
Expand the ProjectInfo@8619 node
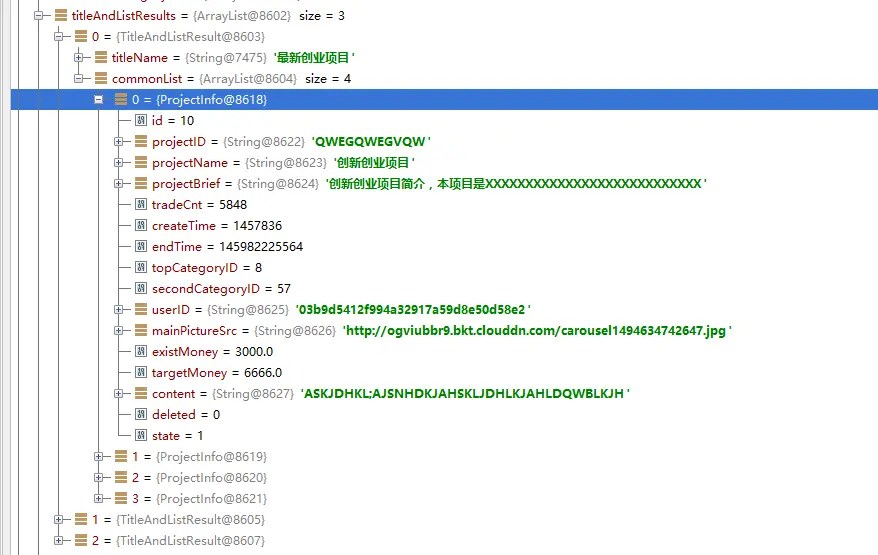(99, 456)
